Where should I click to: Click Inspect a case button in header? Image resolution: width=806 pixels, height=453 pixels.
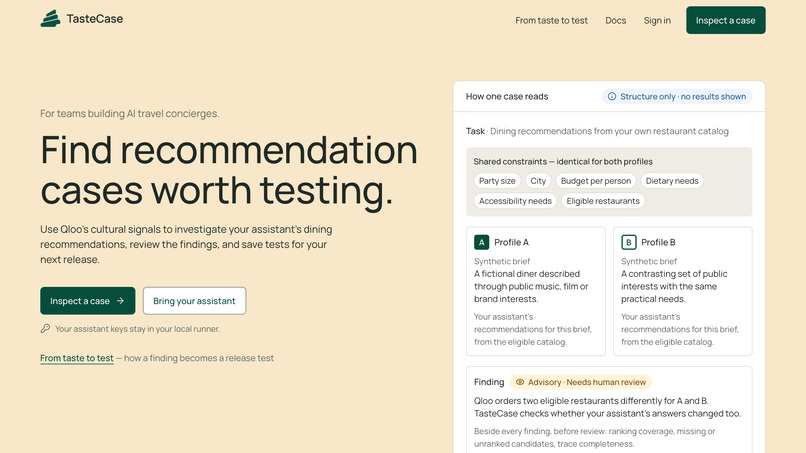click(x=725, y=20)
